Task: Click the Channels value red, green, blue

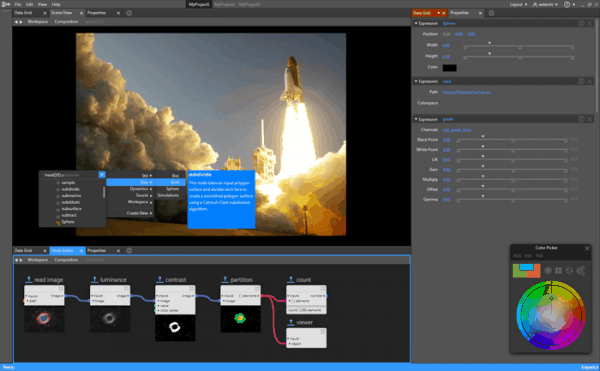Action: [457, 130]
